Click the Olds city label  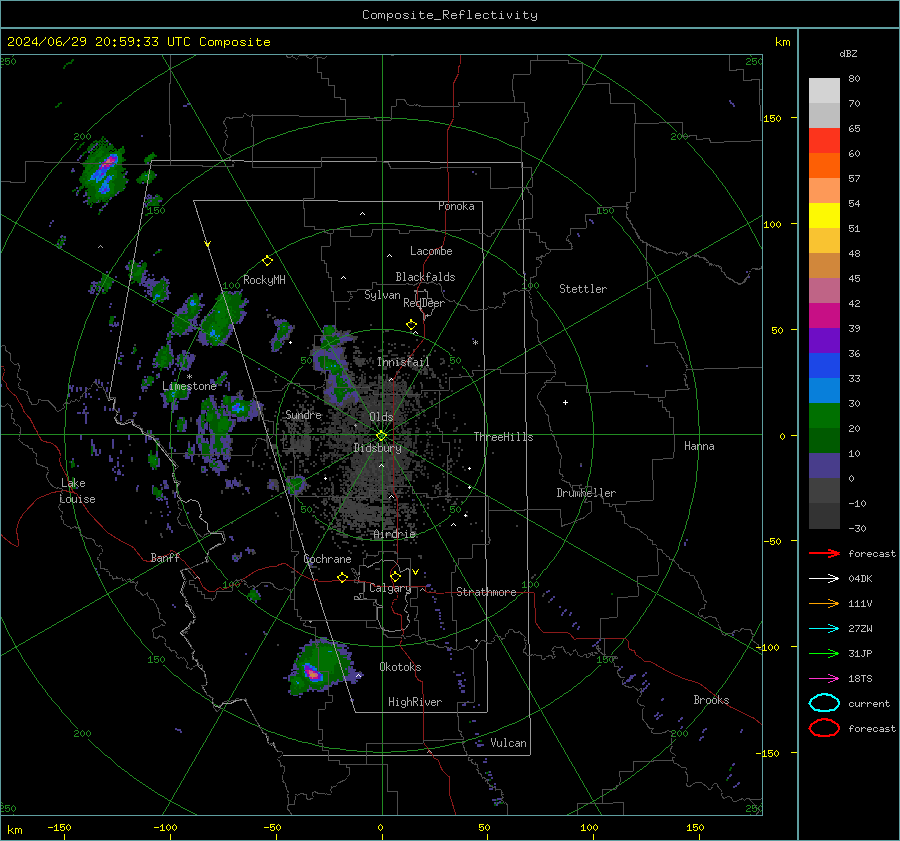[381, 417]
